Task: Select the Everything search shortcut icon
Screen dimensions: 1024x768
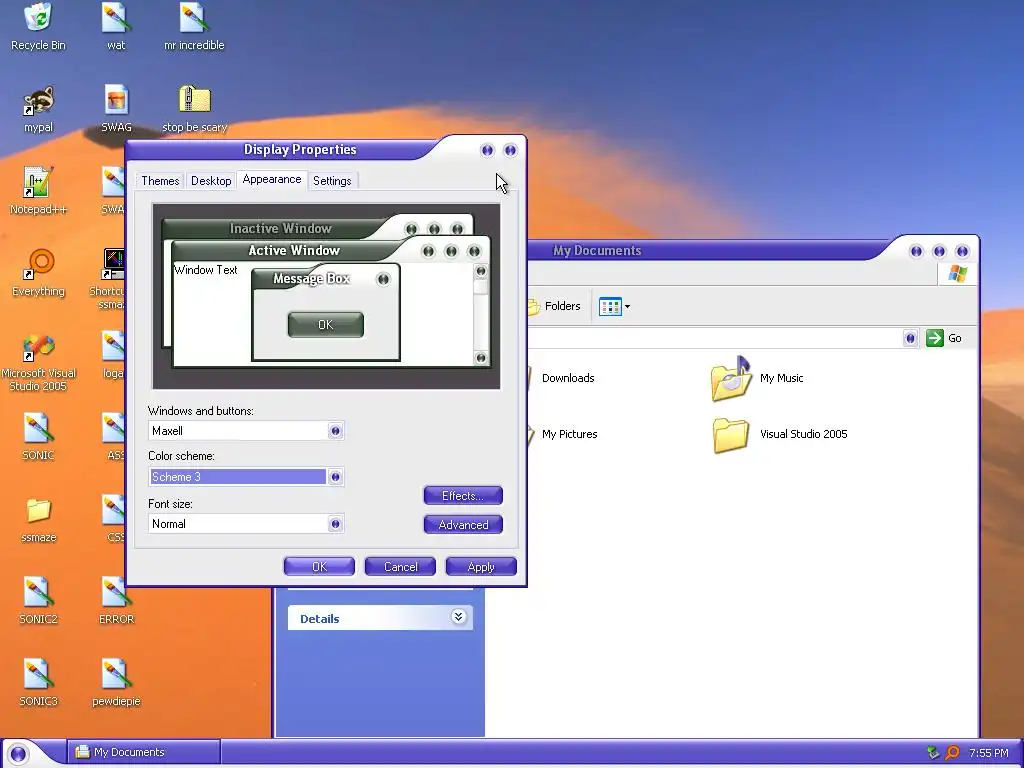Action: tap(38, 264)
